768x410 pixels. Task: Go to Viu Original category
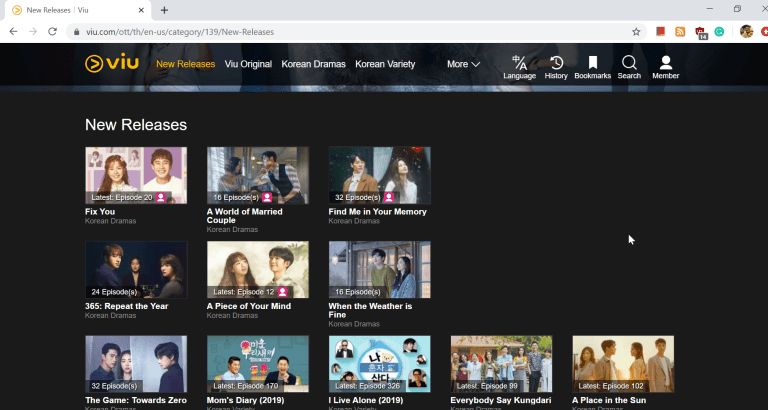pos(248,64)
